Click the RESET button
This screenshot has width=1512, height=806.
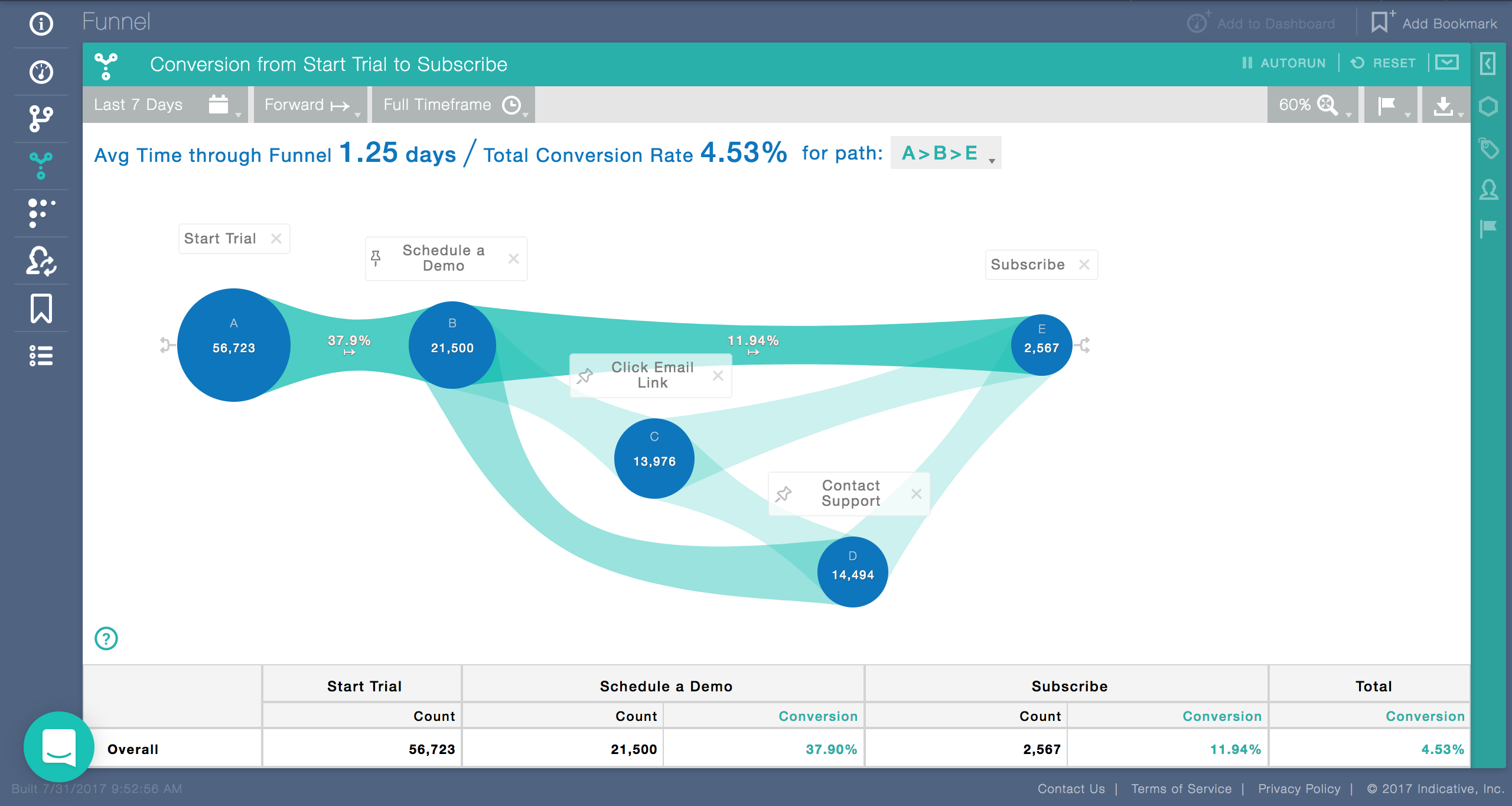[1384, 63]
